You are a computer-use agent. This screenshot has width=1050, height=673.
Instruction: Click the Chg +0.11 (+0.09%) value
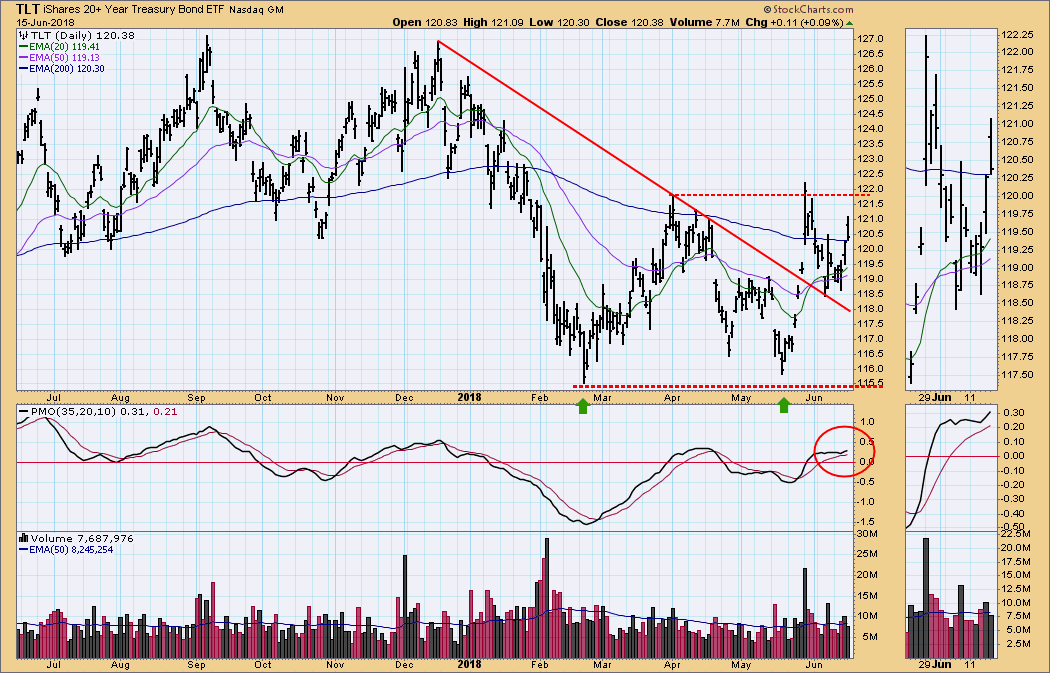coord(794,22)
